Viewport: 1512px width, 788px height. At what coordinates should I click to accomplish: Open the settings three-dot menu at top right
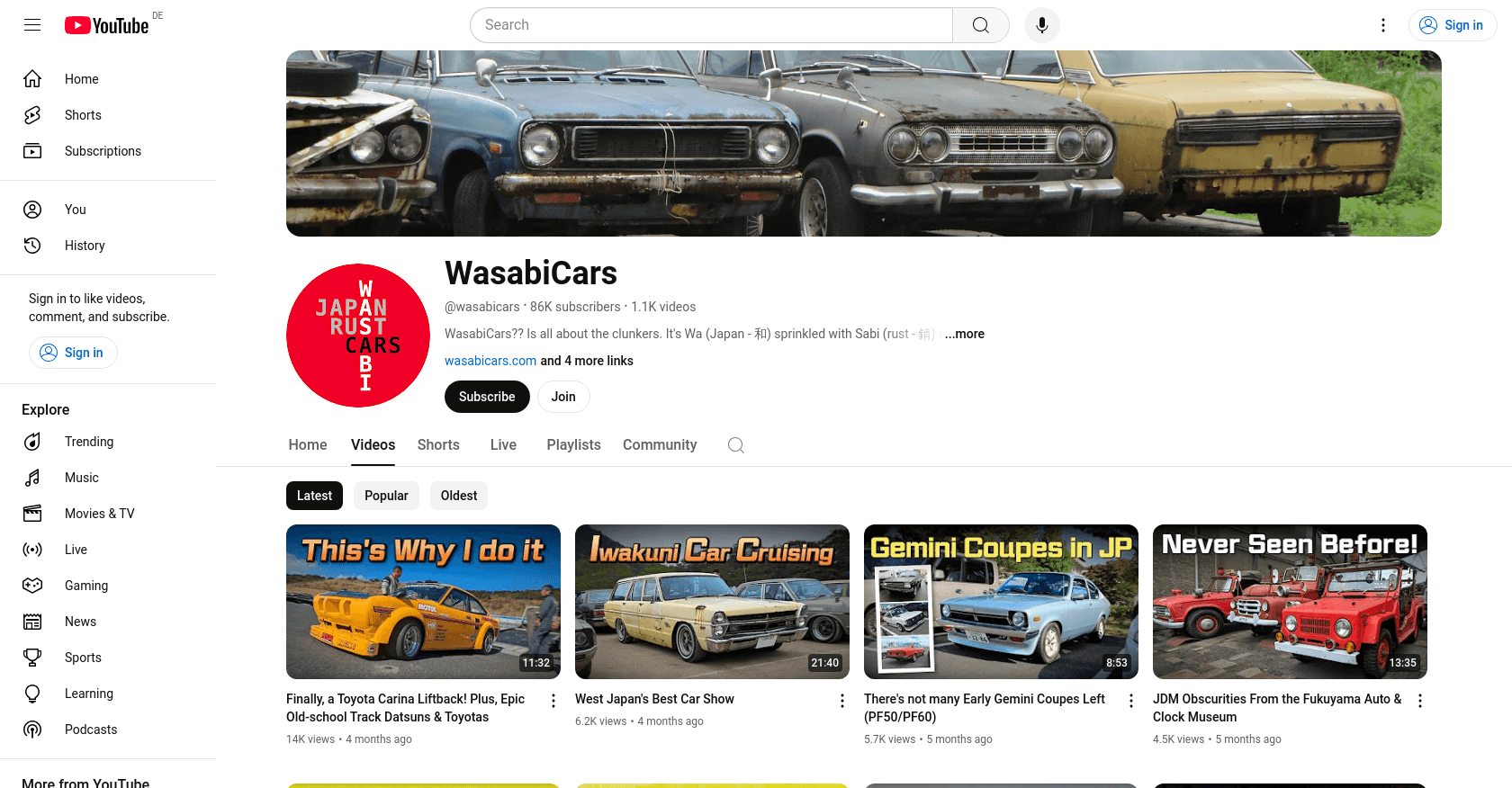pos(1383,25)
